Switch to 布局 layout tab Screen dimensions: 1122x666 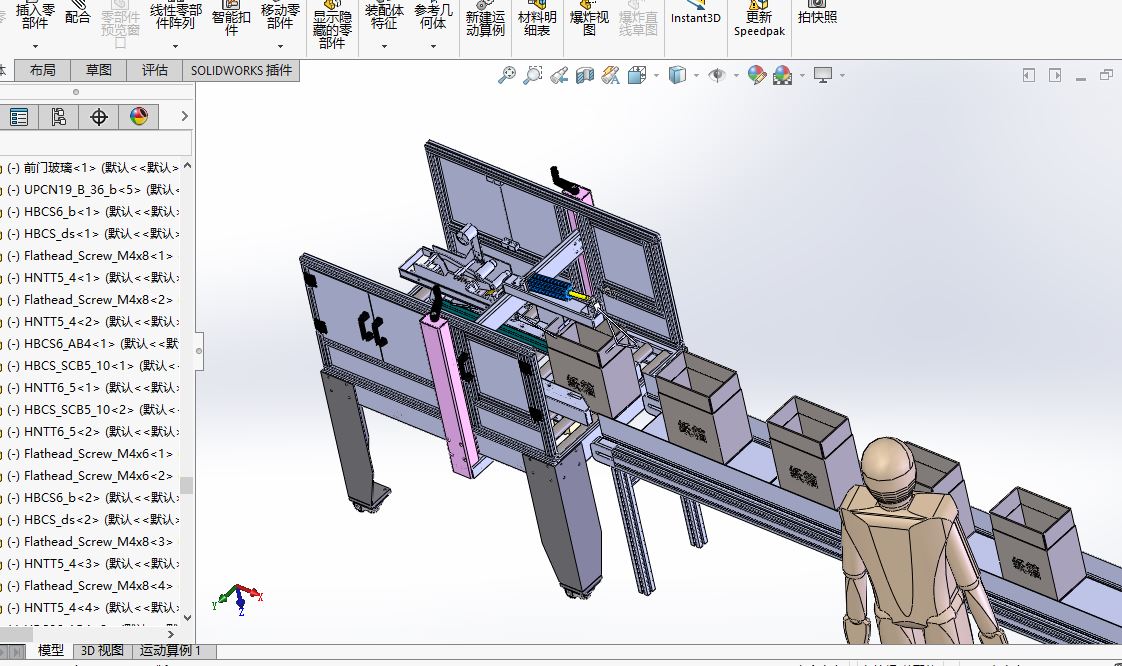[x=43, y=70]
